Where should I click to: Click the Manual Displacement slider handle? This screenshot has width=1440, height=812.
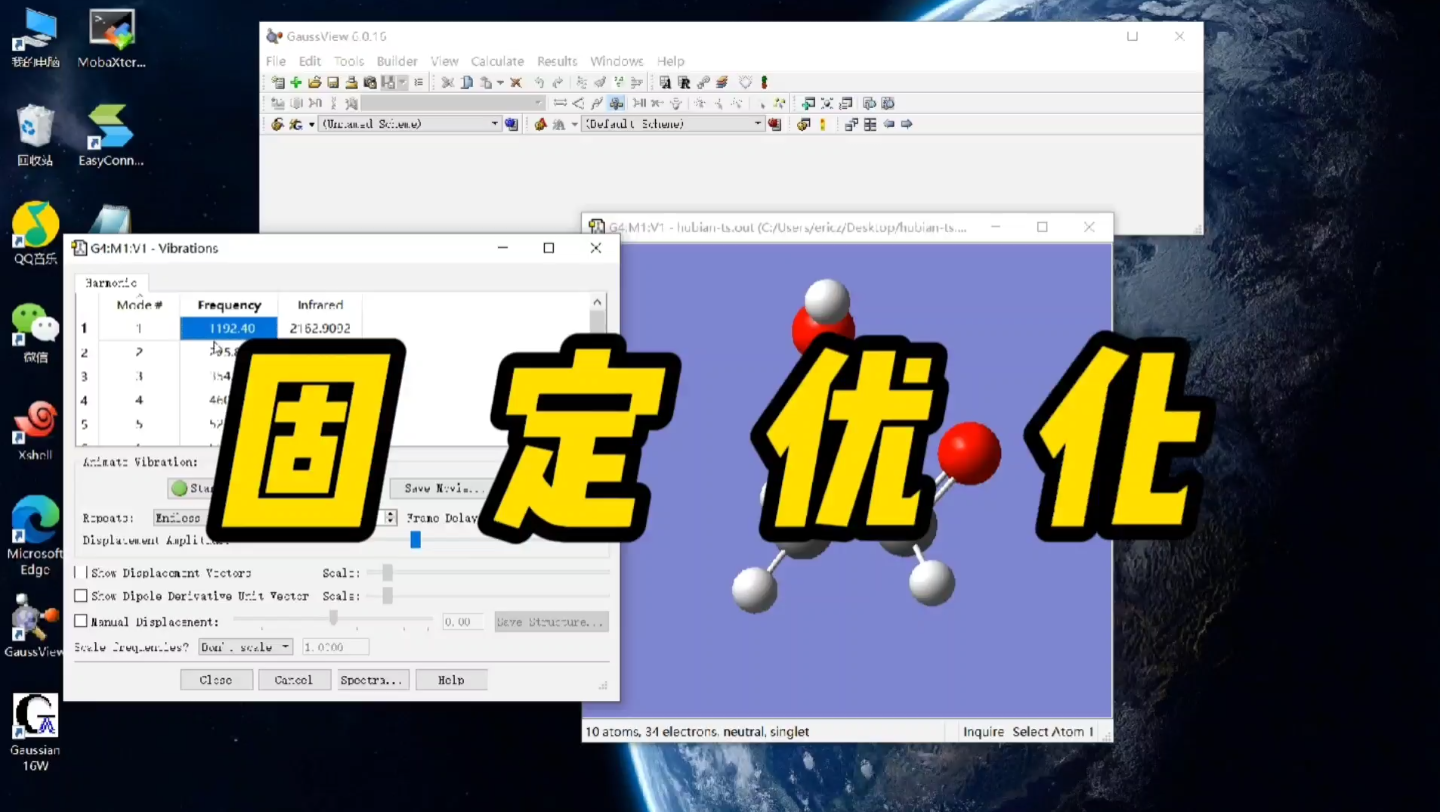coord(333,620)
